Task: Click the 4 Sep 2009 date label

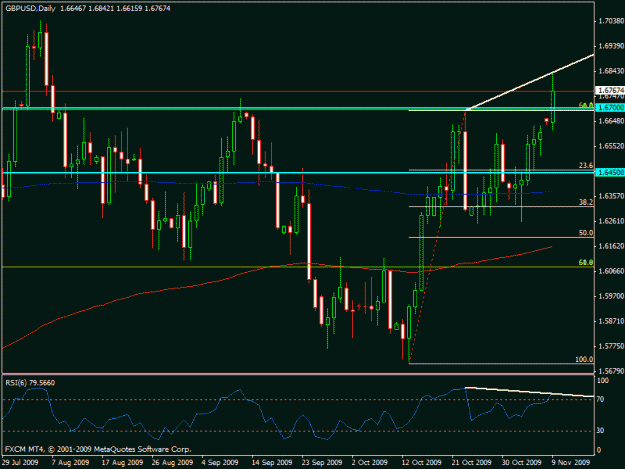Action: tap(220, 462)
